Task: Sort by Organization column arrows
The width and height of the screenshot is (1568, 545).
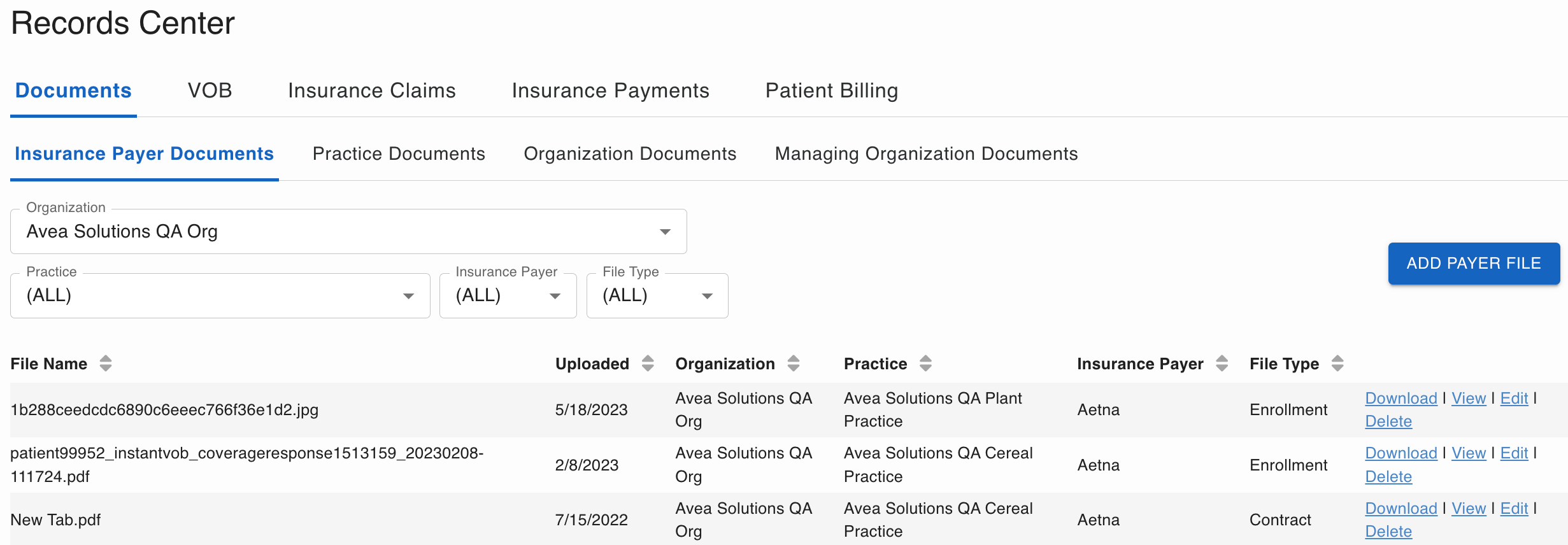Action: click(794, 364)
